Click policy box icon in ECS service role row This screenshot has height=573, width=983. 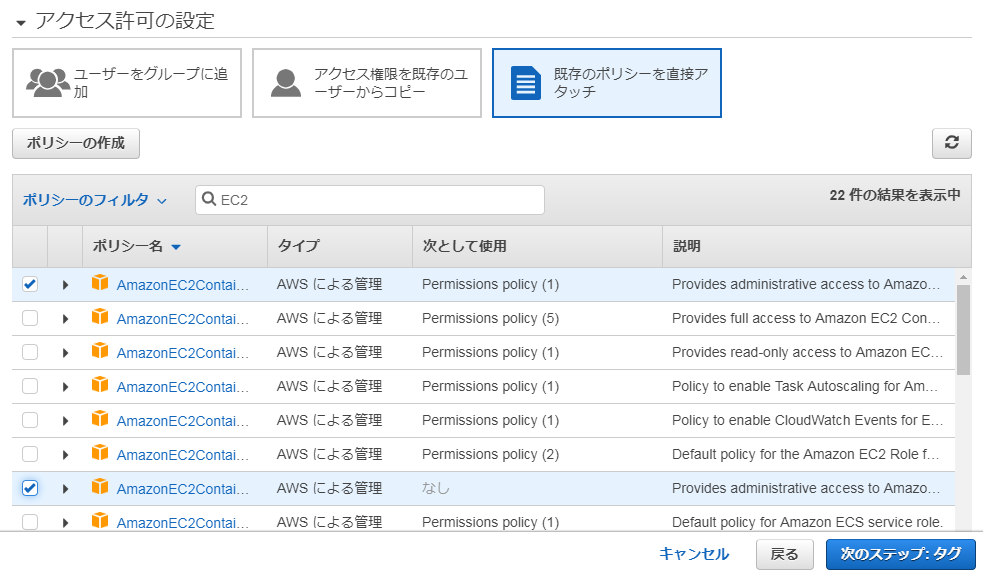click(x=100, y=520)
